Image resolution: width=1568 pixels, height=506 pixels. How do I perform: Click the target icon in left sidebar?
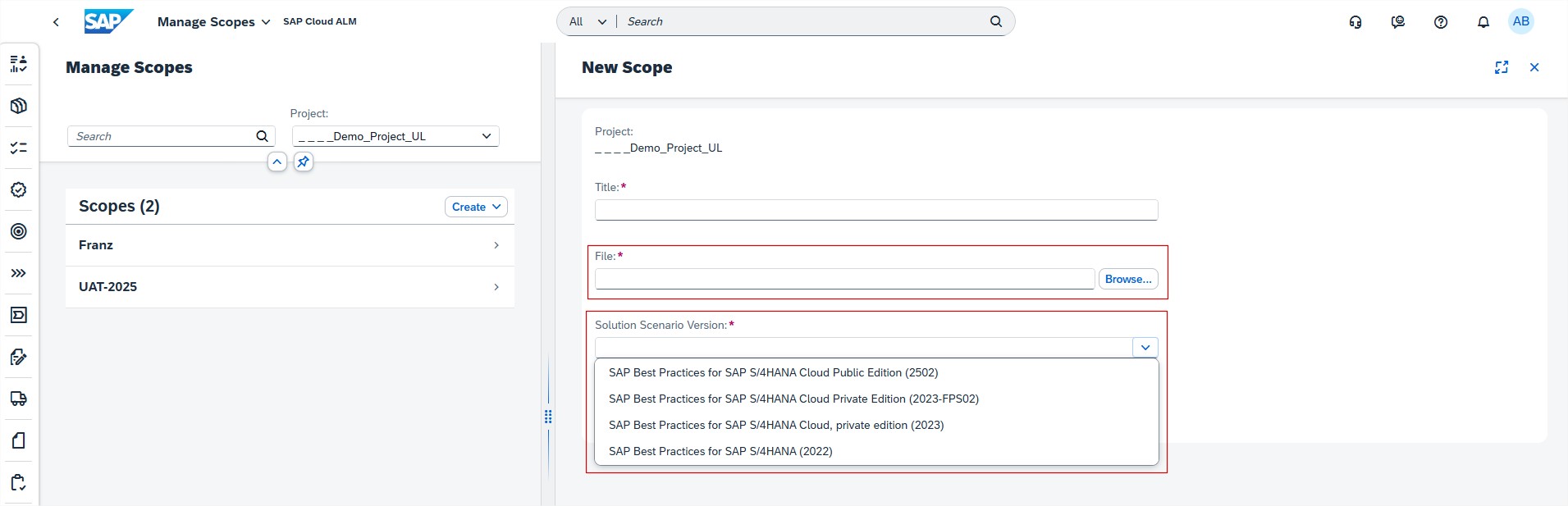coord(18,231)
